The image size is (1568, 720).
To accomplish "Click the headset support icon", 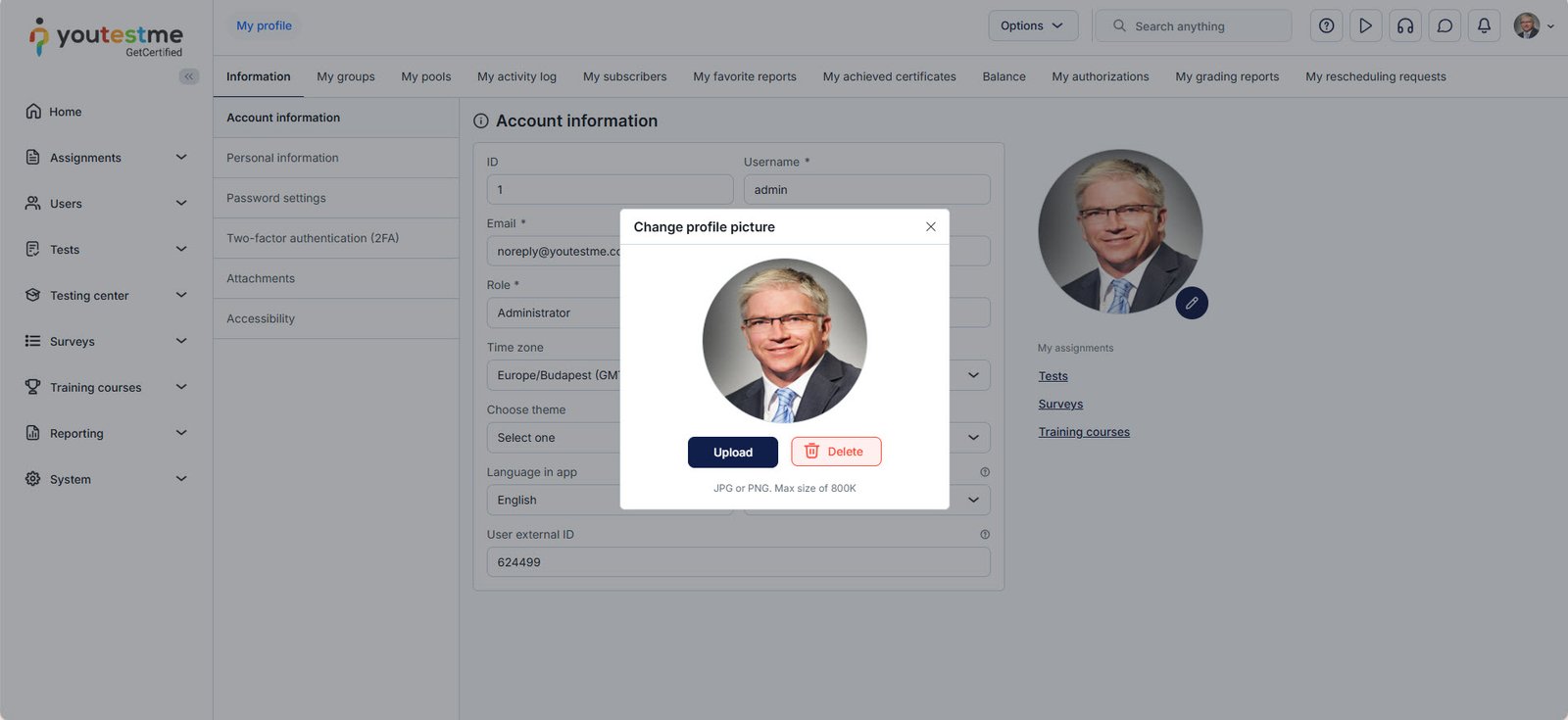I will tap(1404, 26).
